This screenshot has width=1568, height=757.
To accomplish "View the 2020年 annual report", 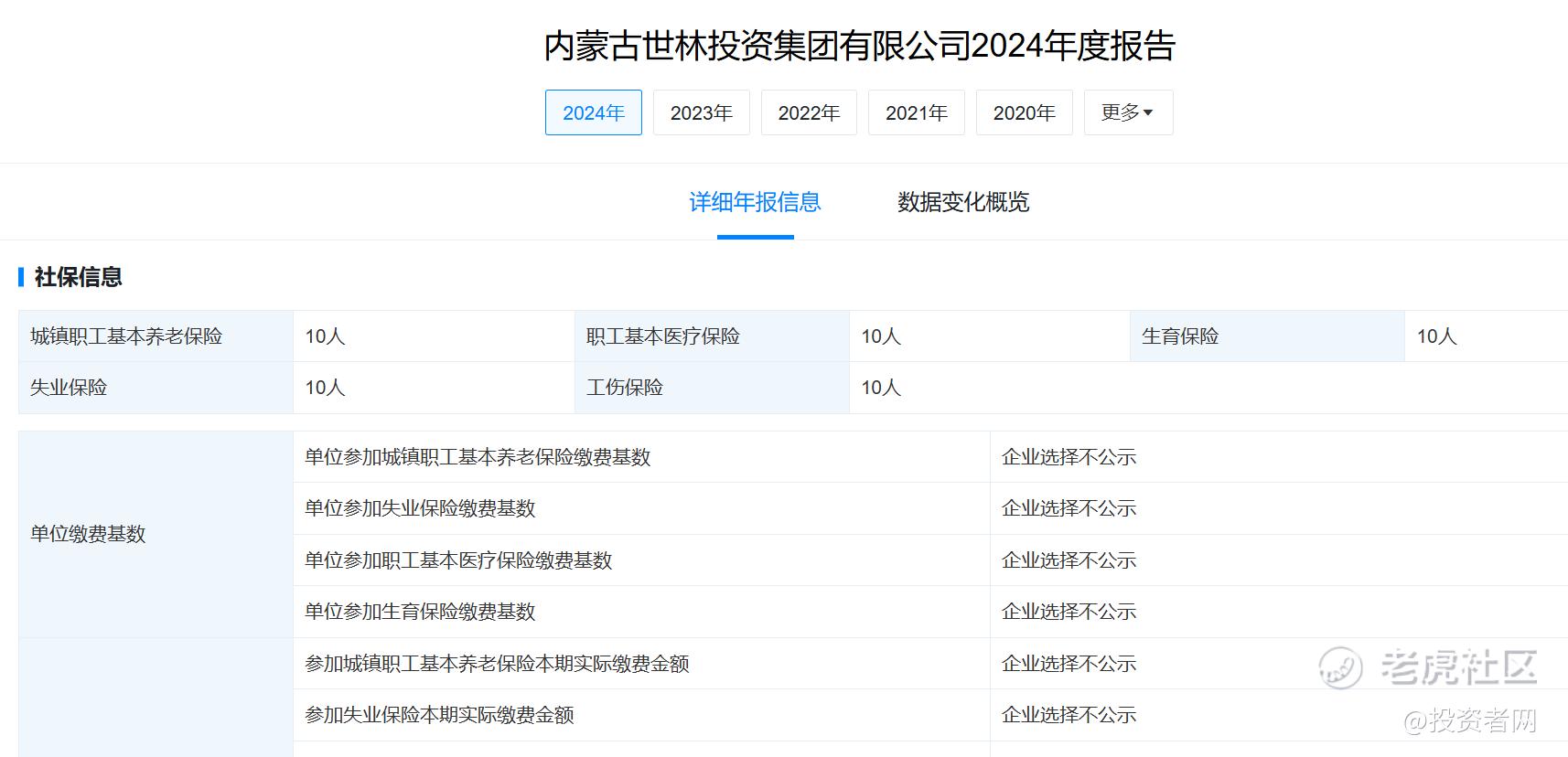I will pyautogui.click(x=1024, y=112).
